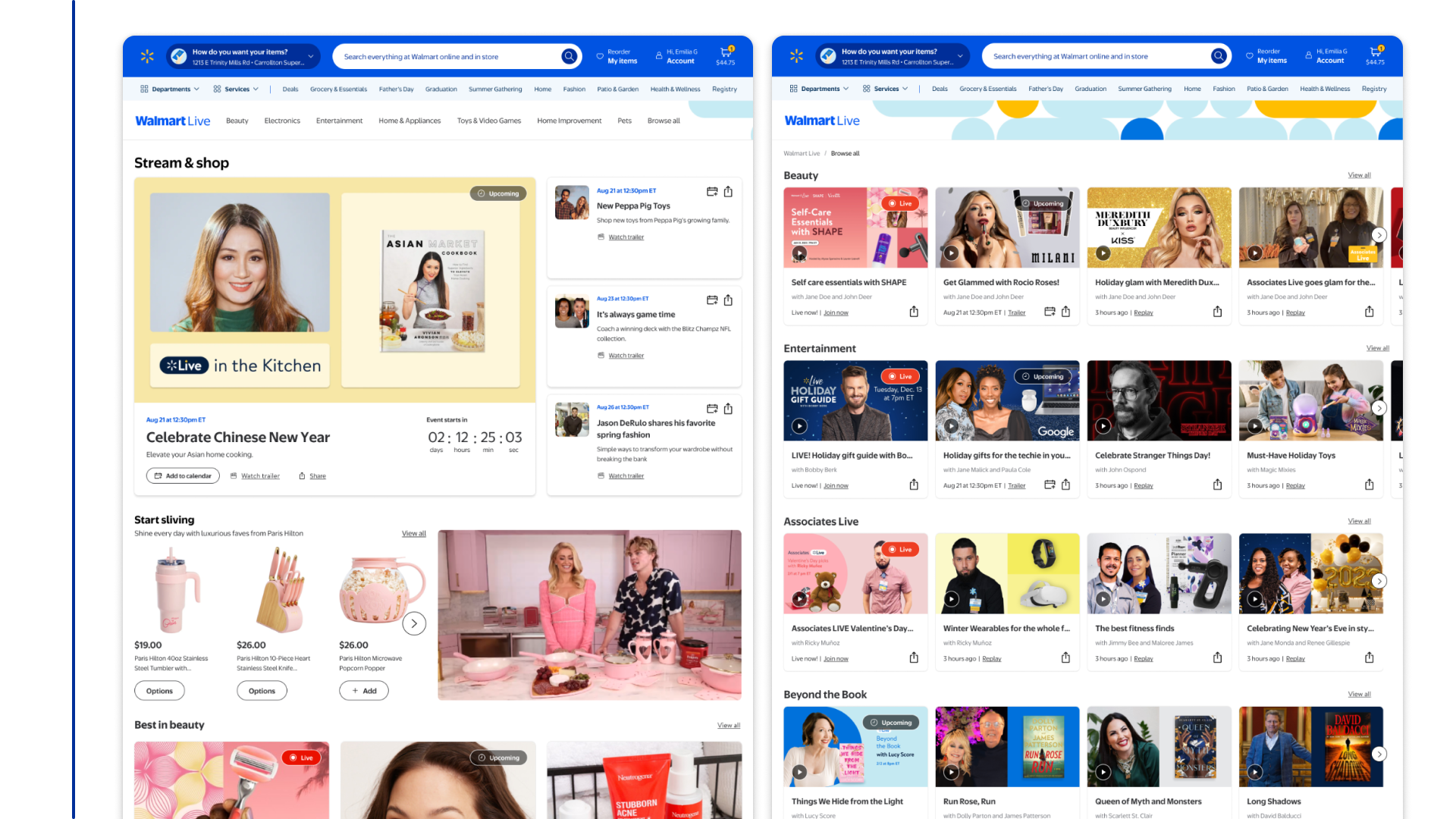Click Join now on Self care essentials card
Screen dimensions: 1456x819
pyautogui.click(x=836, y=312)
